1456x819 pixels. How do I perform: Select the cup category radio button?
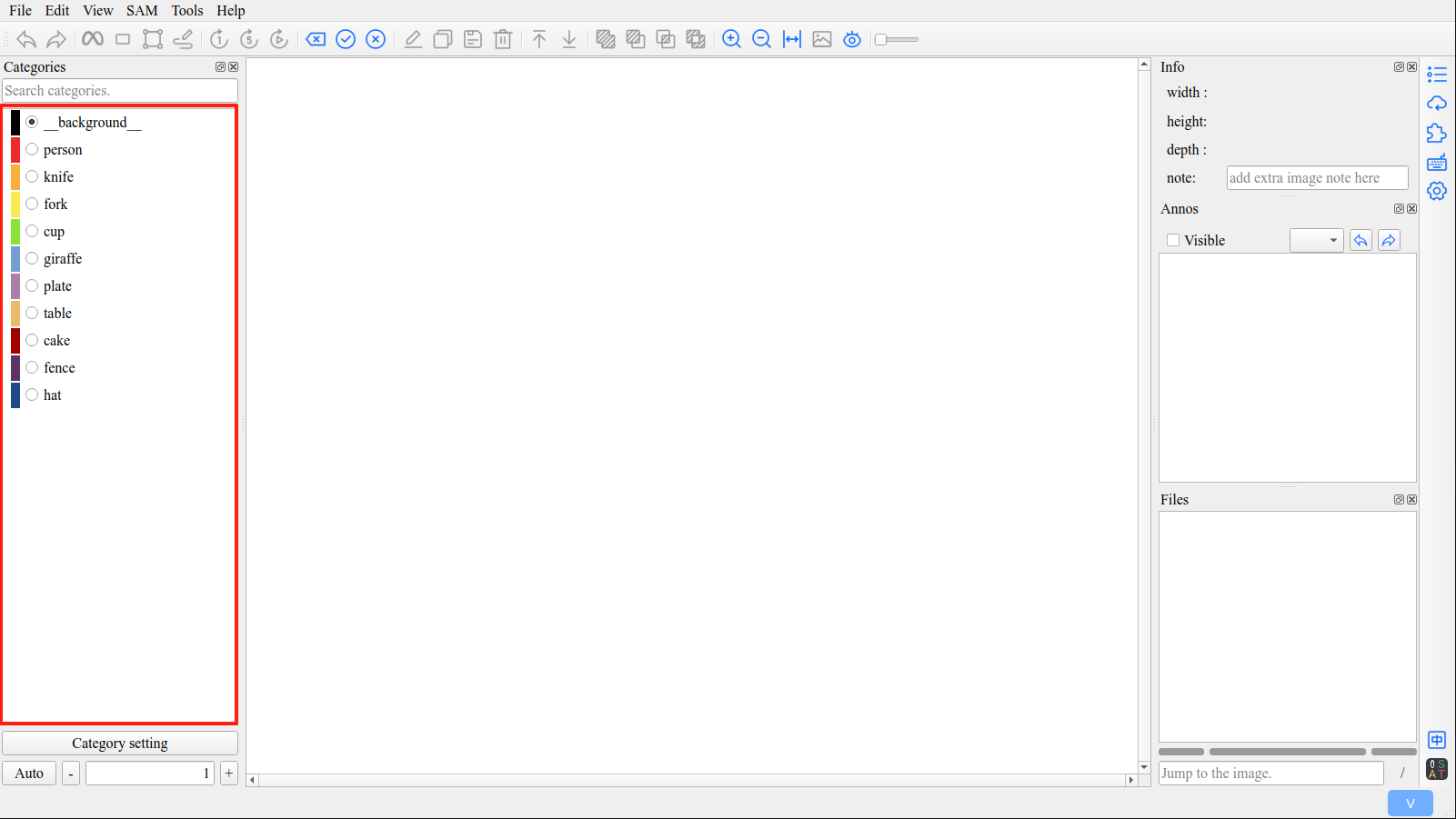coord(32,231)
